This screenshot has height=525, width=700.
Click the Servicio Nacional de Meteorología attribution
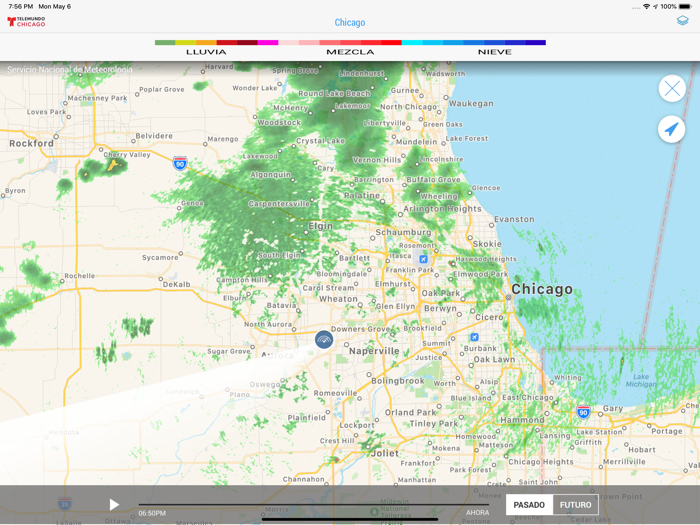[70, 69]
